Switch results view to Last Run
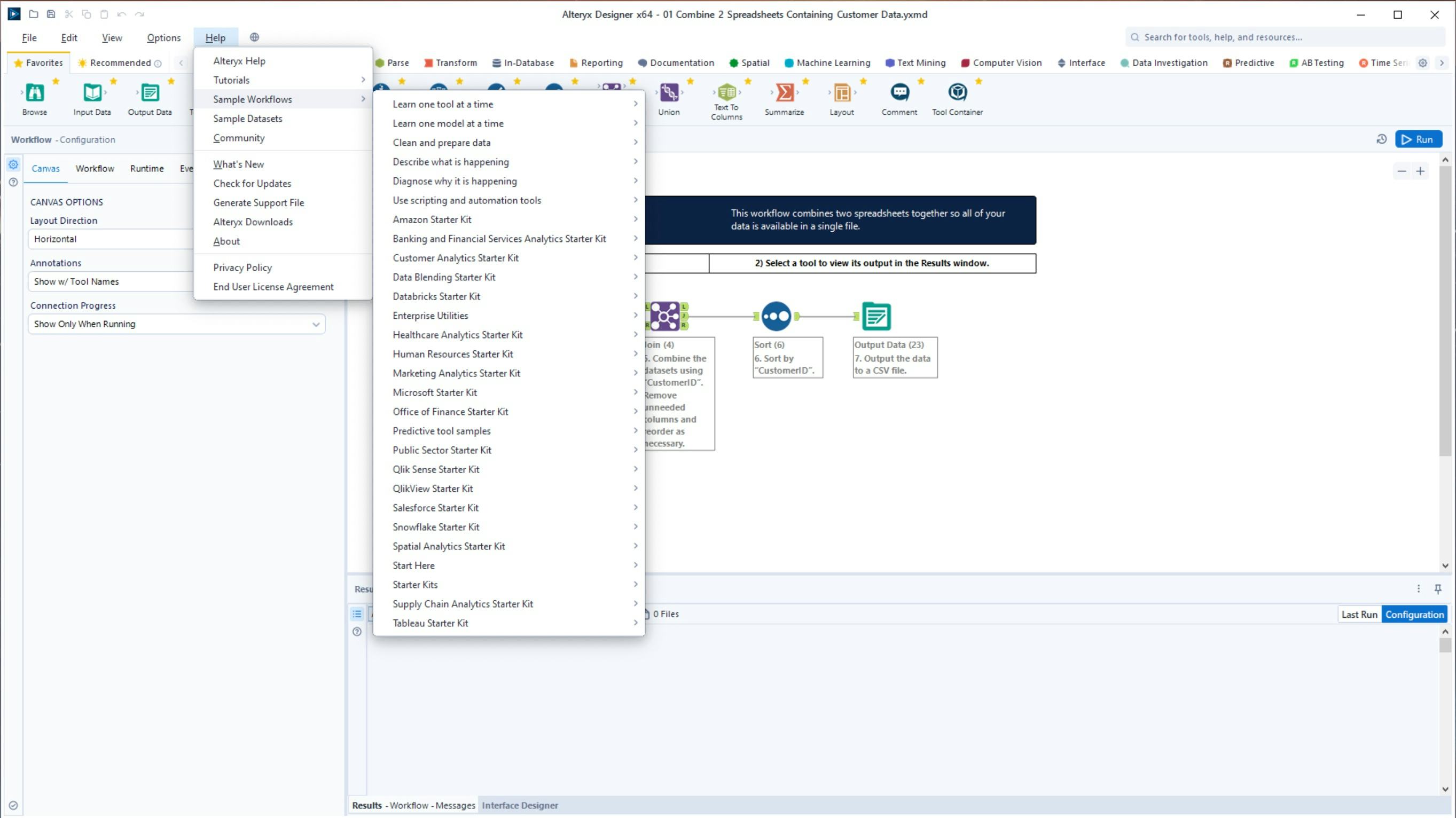1456x818 pixels. [1359, 615]
